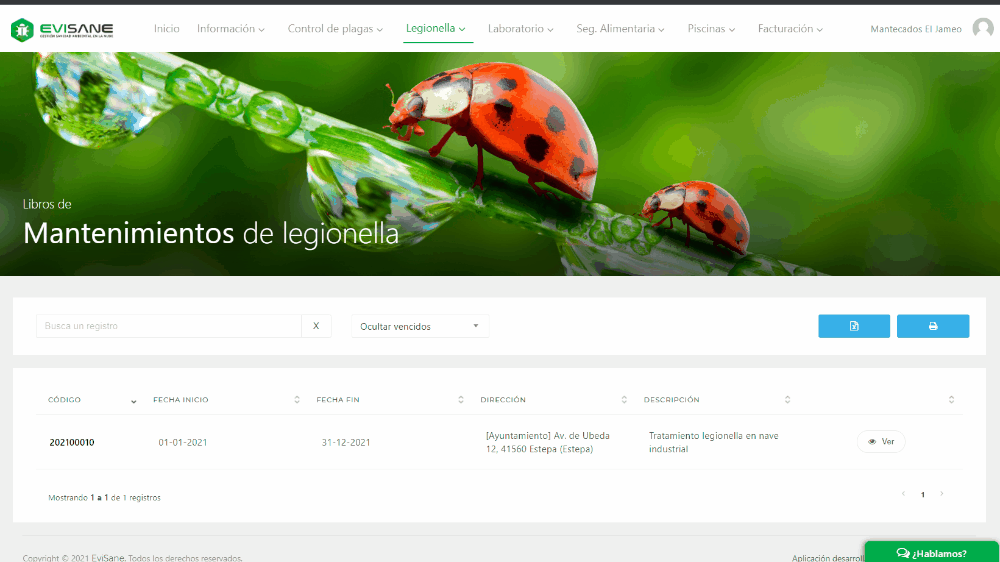The image size is (1000, 562).
Task: View record 202100010 with Ver button
Action: tap(881, 442)
